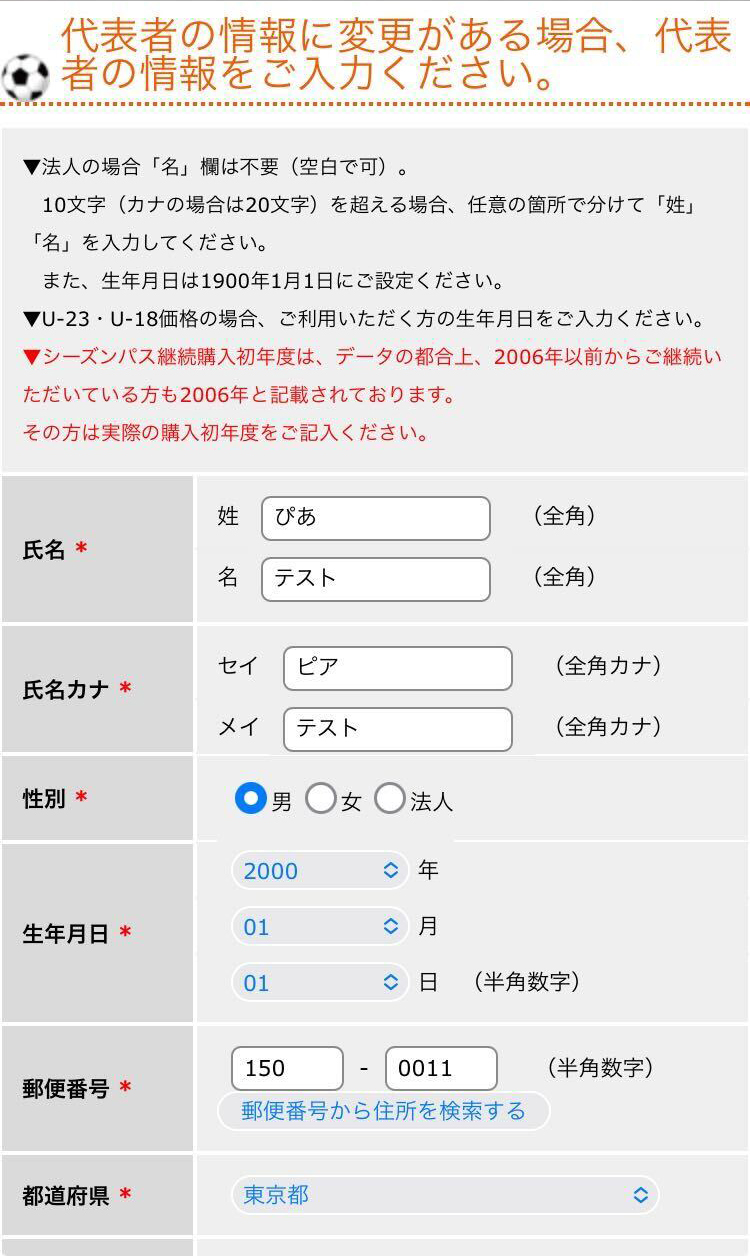Click 郵便番号から住所を検索する button

pyautogui.click(x=383, y=1111)
